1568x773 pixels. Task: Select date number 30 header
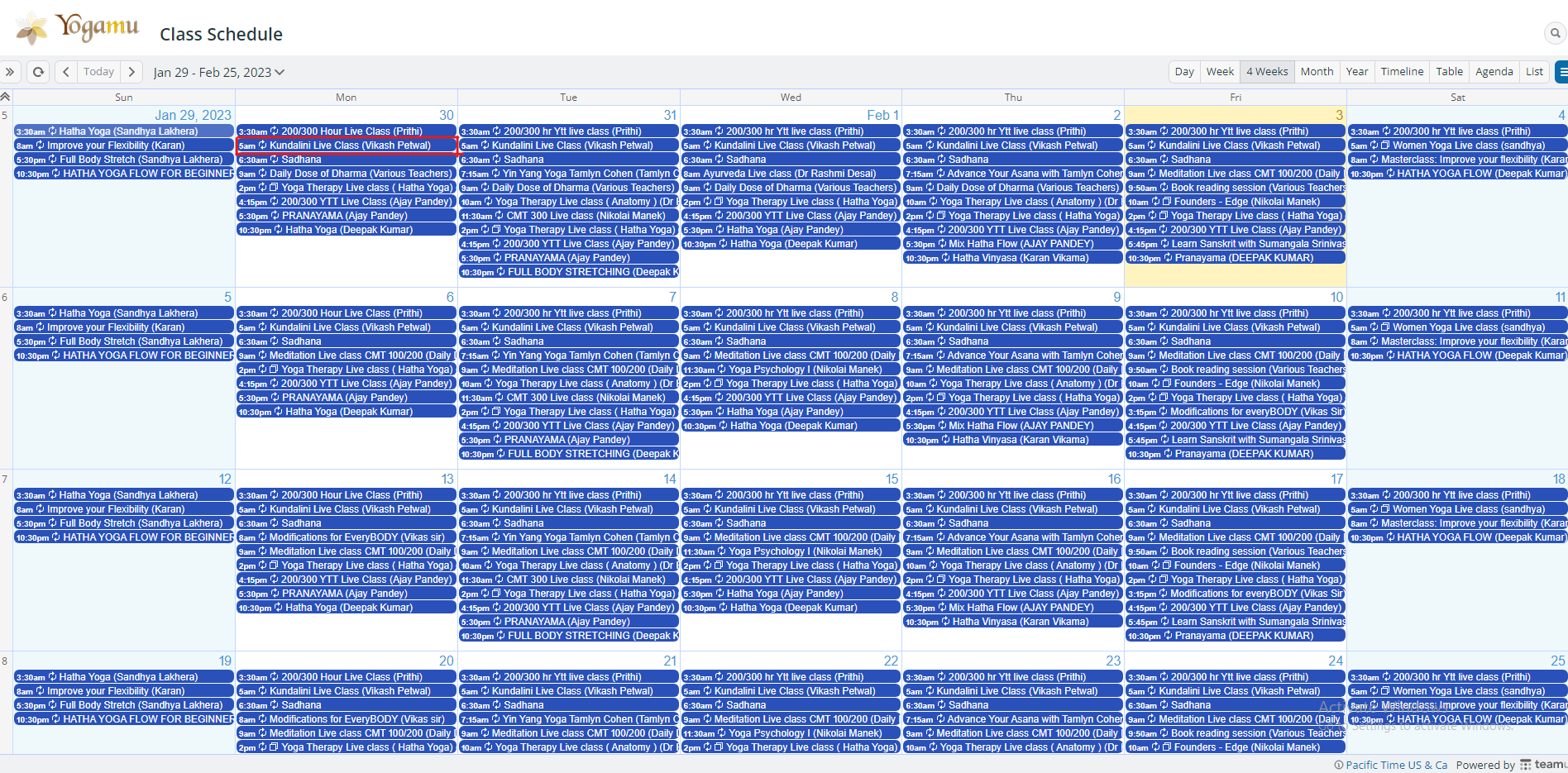pyautogui.click(x=446, y=115)
